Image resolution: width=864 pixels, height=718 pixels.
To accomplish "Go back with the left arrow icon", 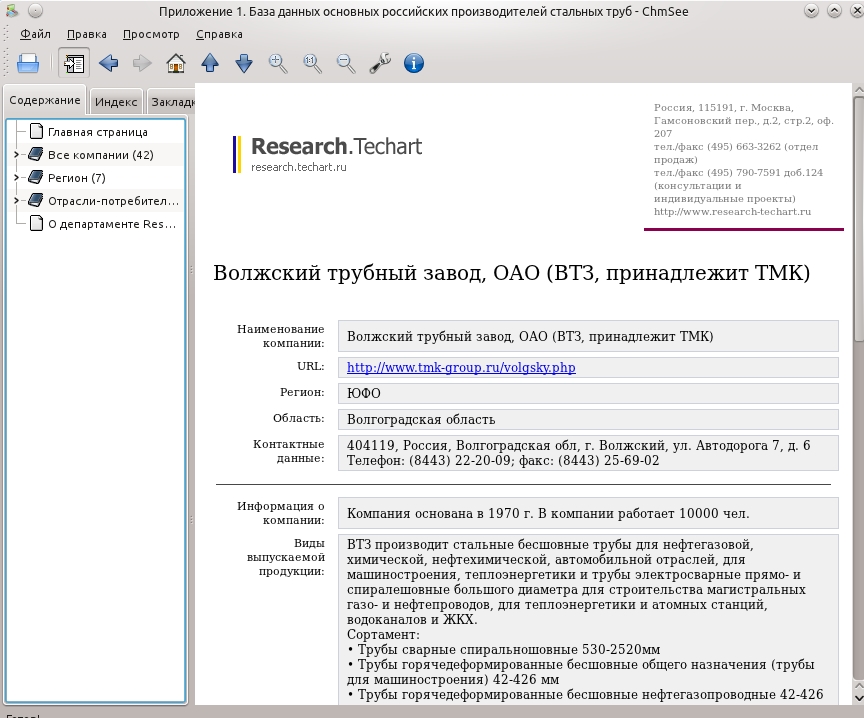I will (x=109, y=63).
